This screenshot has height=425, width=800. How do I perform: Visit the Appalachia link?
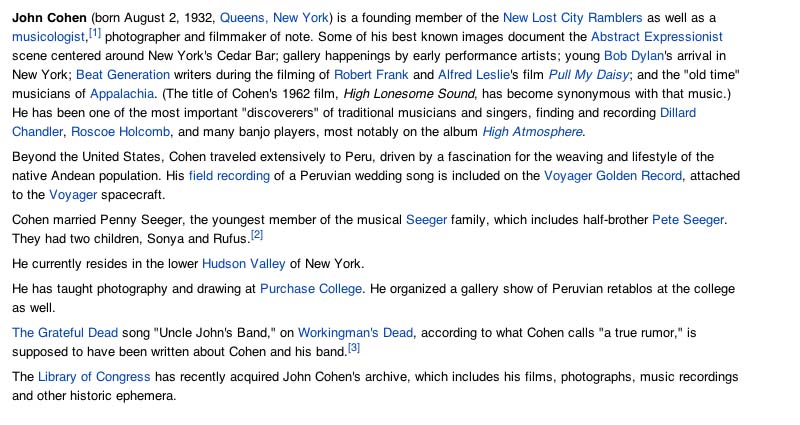(122, 94)
